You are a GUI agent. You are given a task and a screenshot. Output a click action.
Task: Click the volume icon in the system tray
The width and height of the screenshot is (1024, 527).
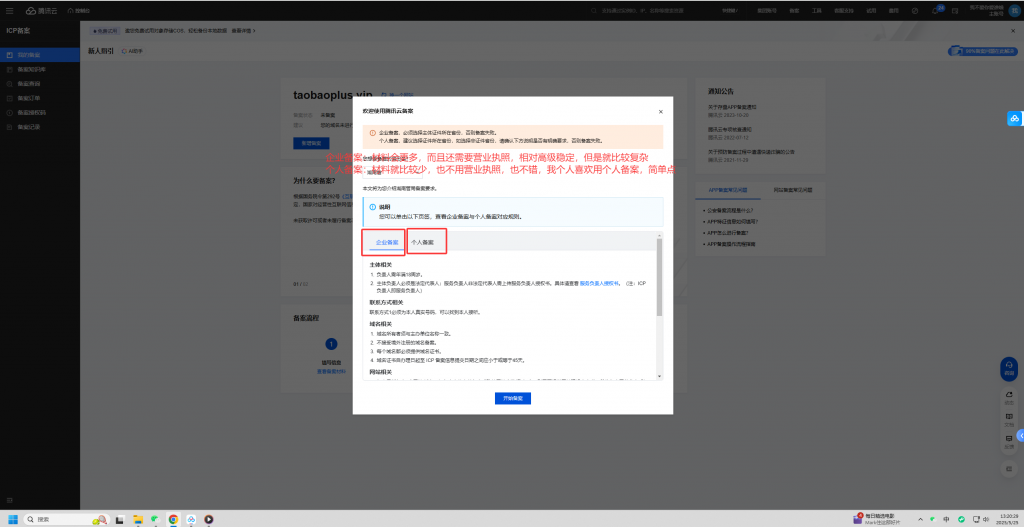coord(986,519)
